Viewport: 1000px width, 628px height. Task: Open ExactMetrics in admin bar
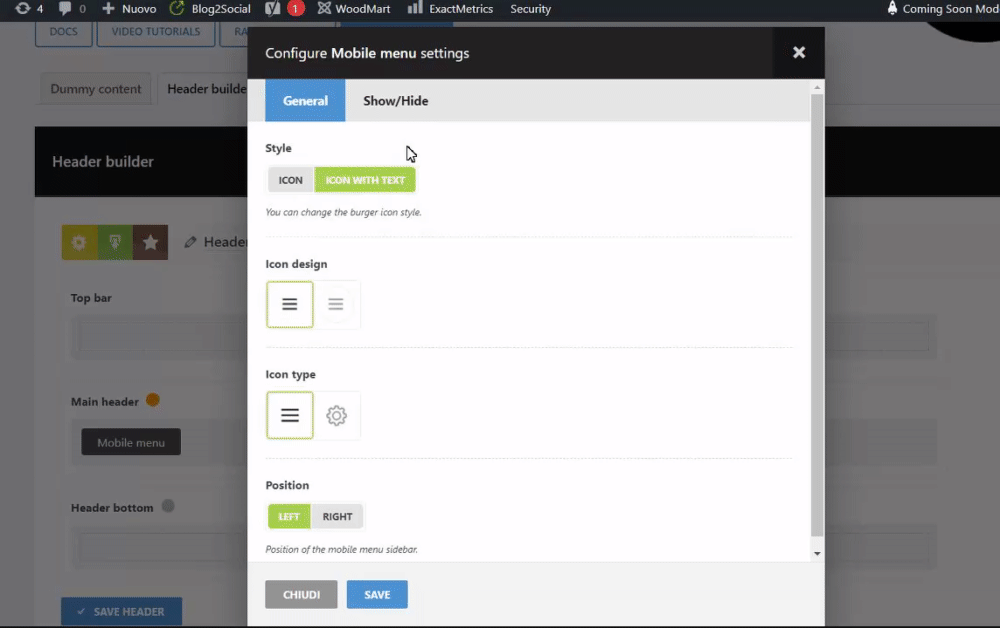click(x=450, y=9)
